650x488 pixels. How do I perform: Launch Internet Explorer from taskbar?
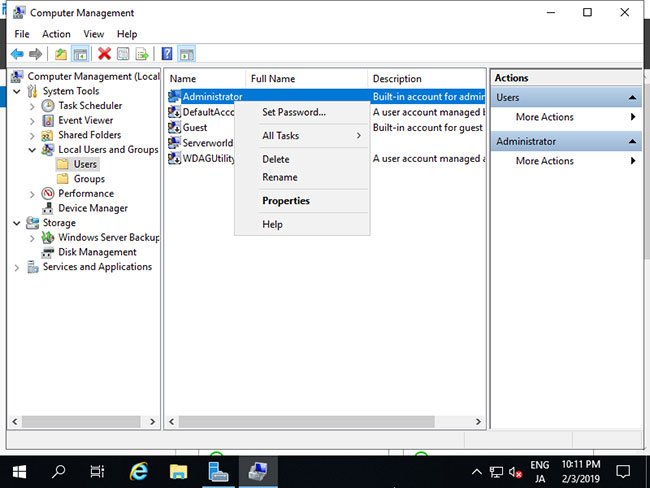coord(138,472)
